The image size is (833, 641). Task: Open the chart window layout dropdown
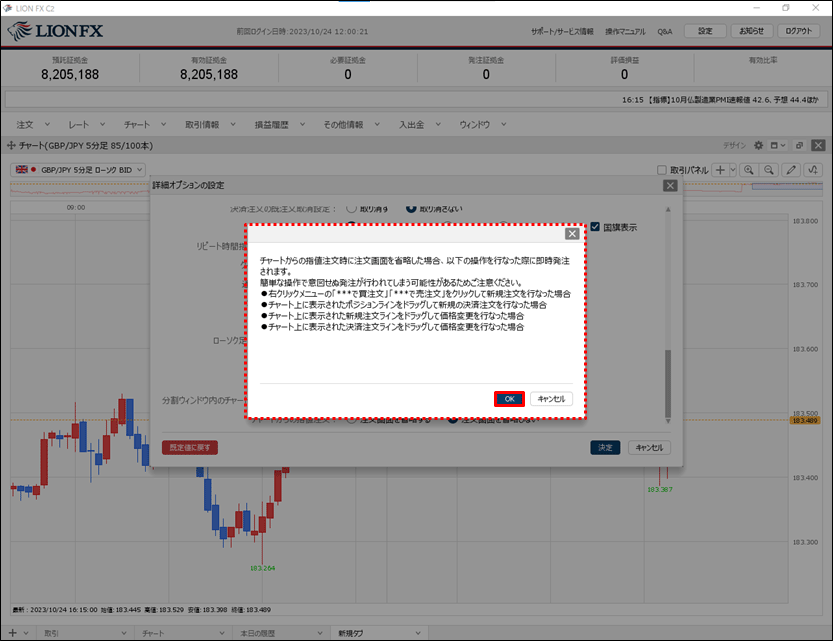(x=778, y=146)
